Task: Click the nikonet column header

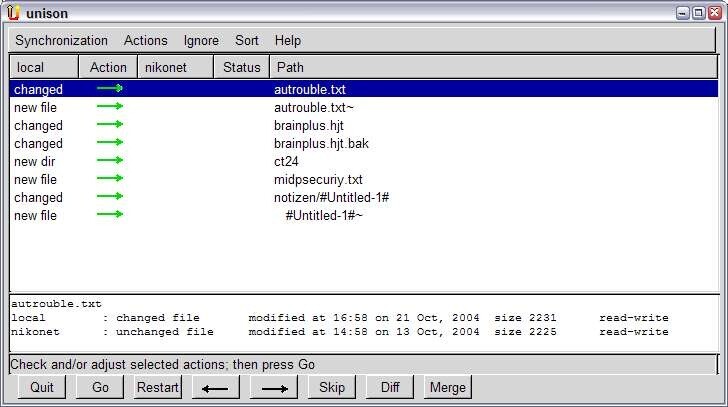Action: (x=176, y=67)
